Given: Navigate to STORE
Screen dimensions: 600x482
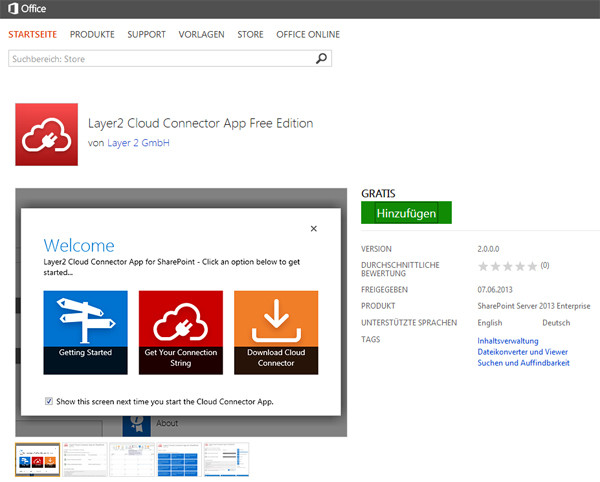Looking at the screenshot, I should [x=250, y=34].
